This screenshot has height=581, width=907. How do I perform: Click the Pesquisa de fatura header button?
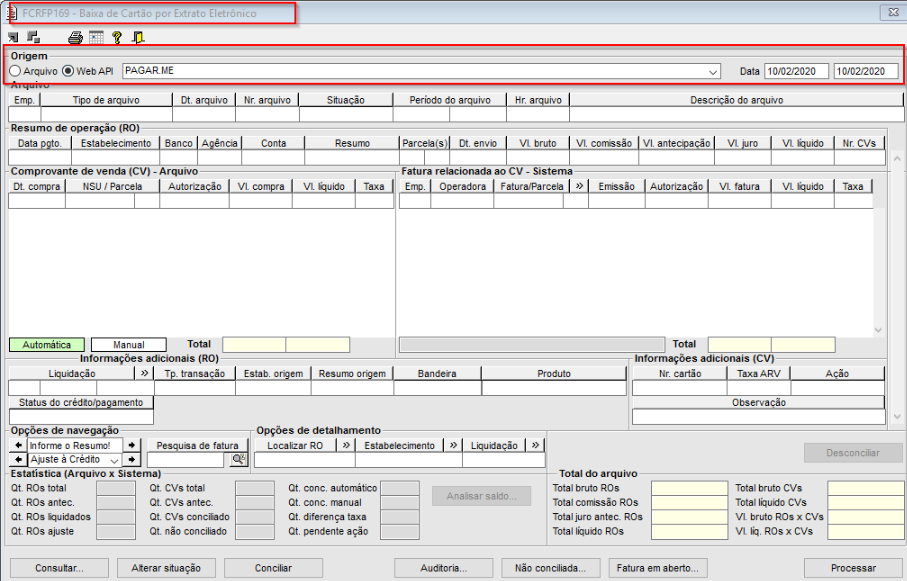pyautogui.click(x=197, y=445)
